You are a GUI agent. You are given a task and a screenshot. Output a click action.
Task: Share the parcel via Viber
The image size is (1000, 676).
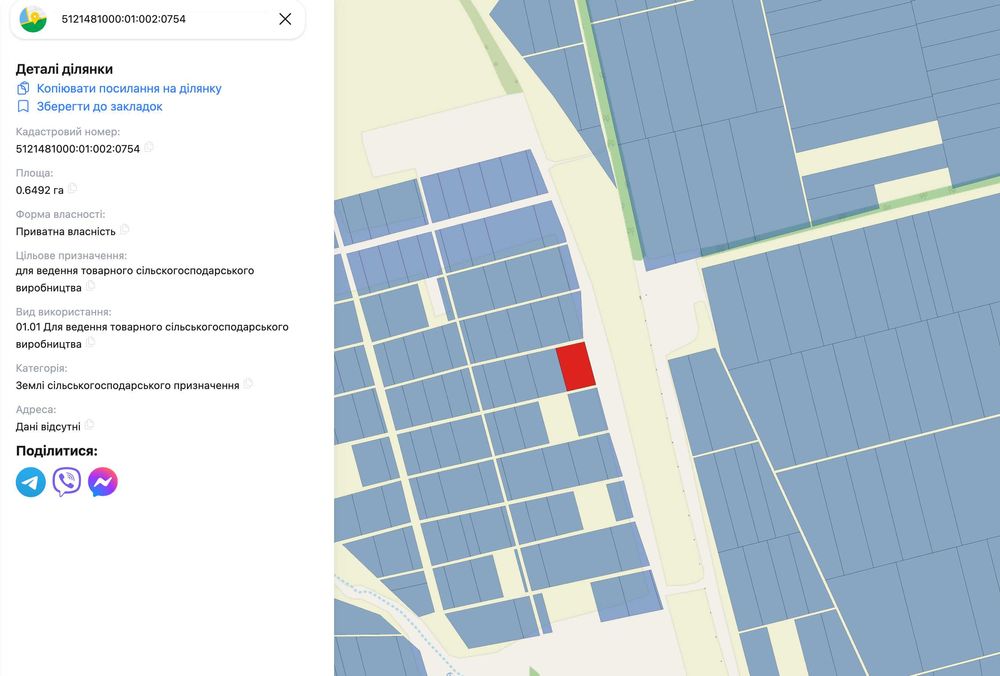click(66, 481)
